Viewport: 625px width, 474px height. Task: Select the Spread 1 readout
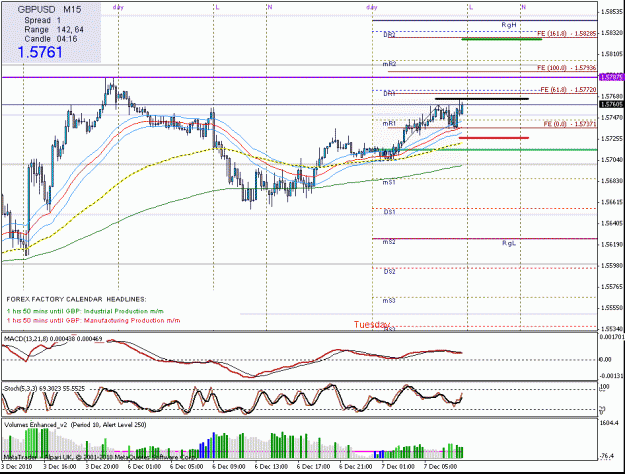point(43,20)
